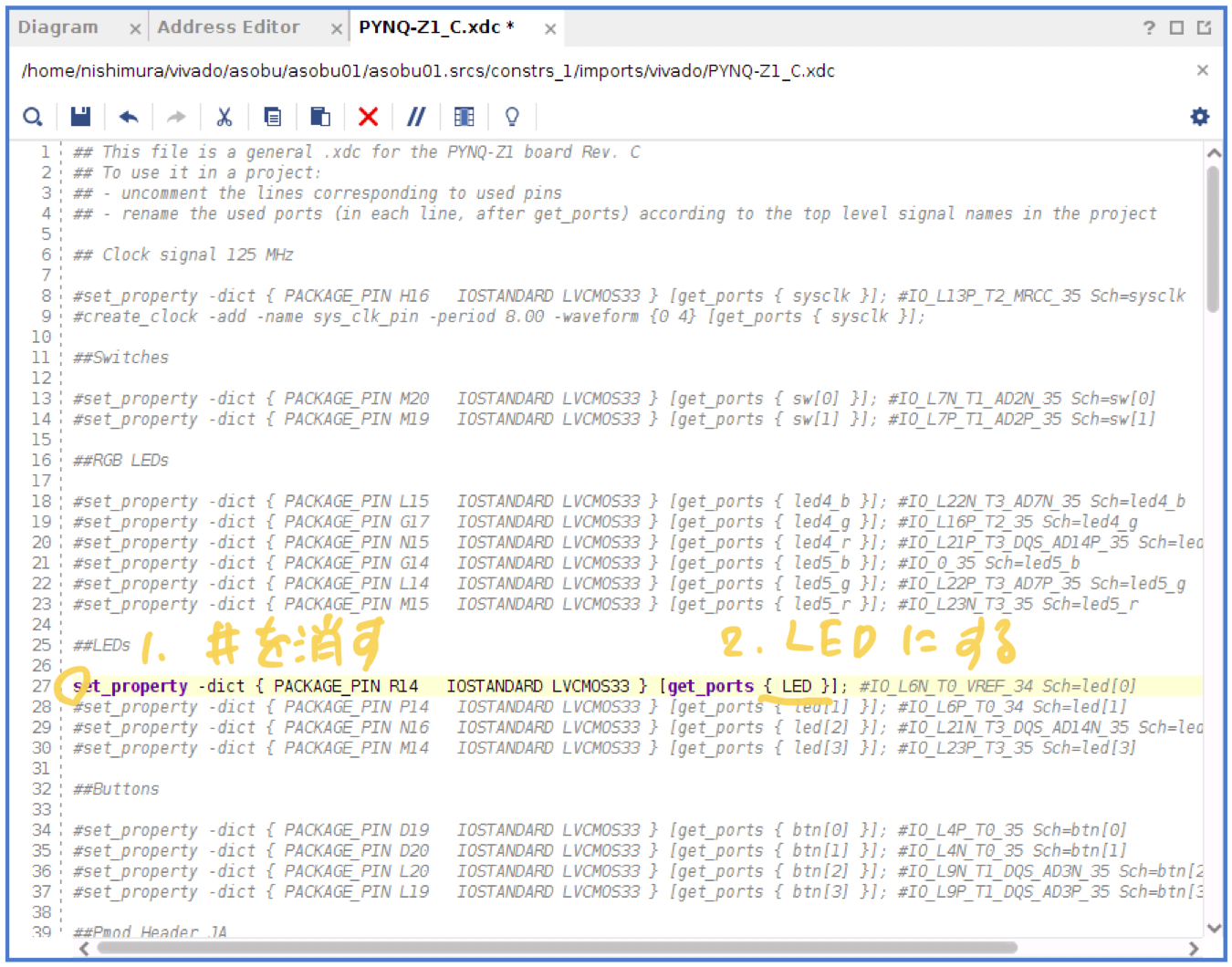Switch to the Address Editor tab
1232x967 pixels.
click(x=228, y=27)
